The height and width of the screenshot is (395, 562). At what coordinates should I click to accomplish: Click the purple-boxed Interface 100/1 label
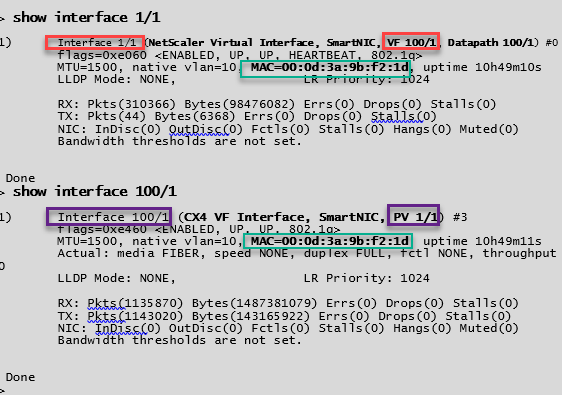[x=113, y=217]
